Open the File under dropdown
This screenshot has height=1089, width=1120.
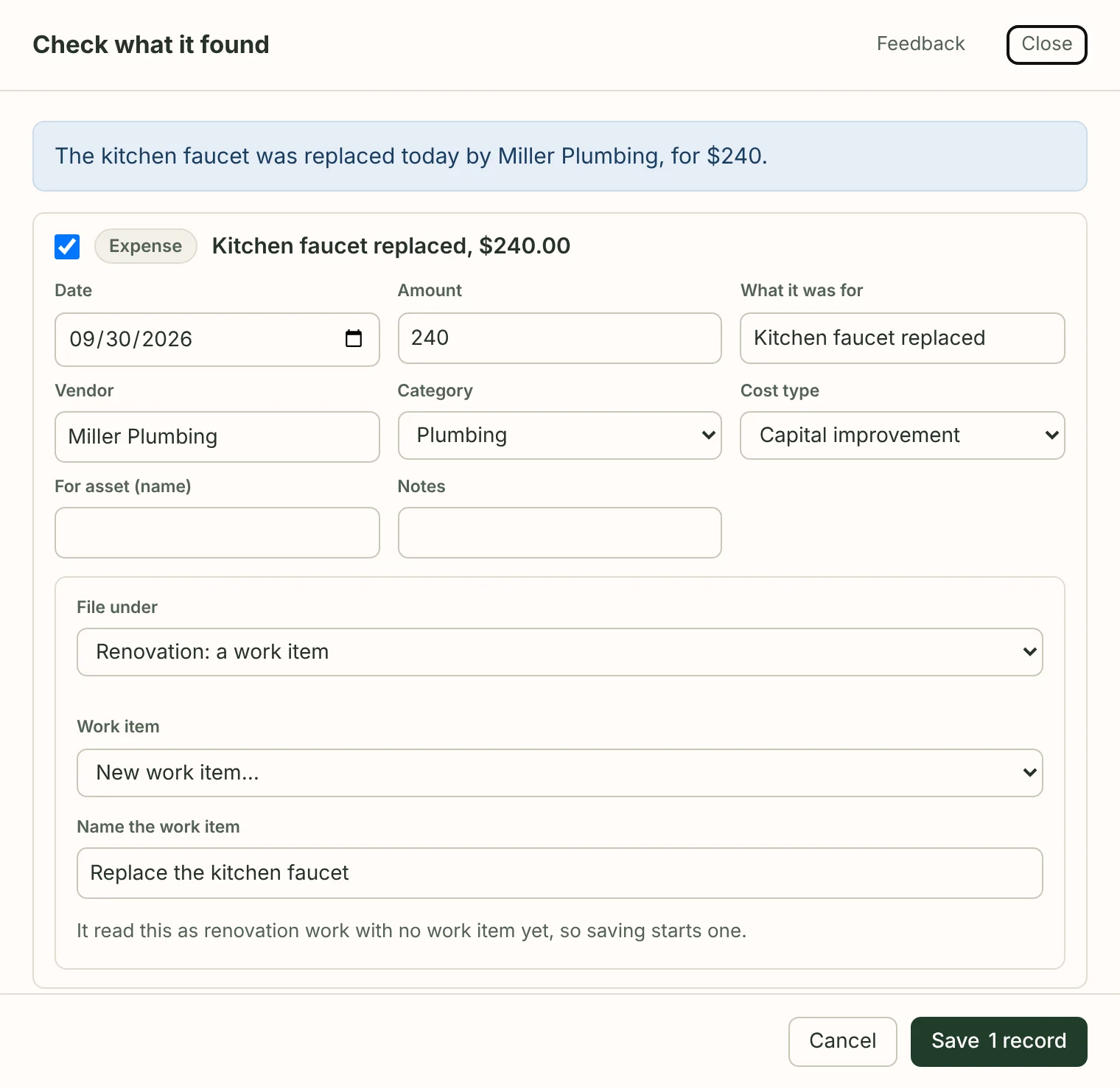coord(560,652)
